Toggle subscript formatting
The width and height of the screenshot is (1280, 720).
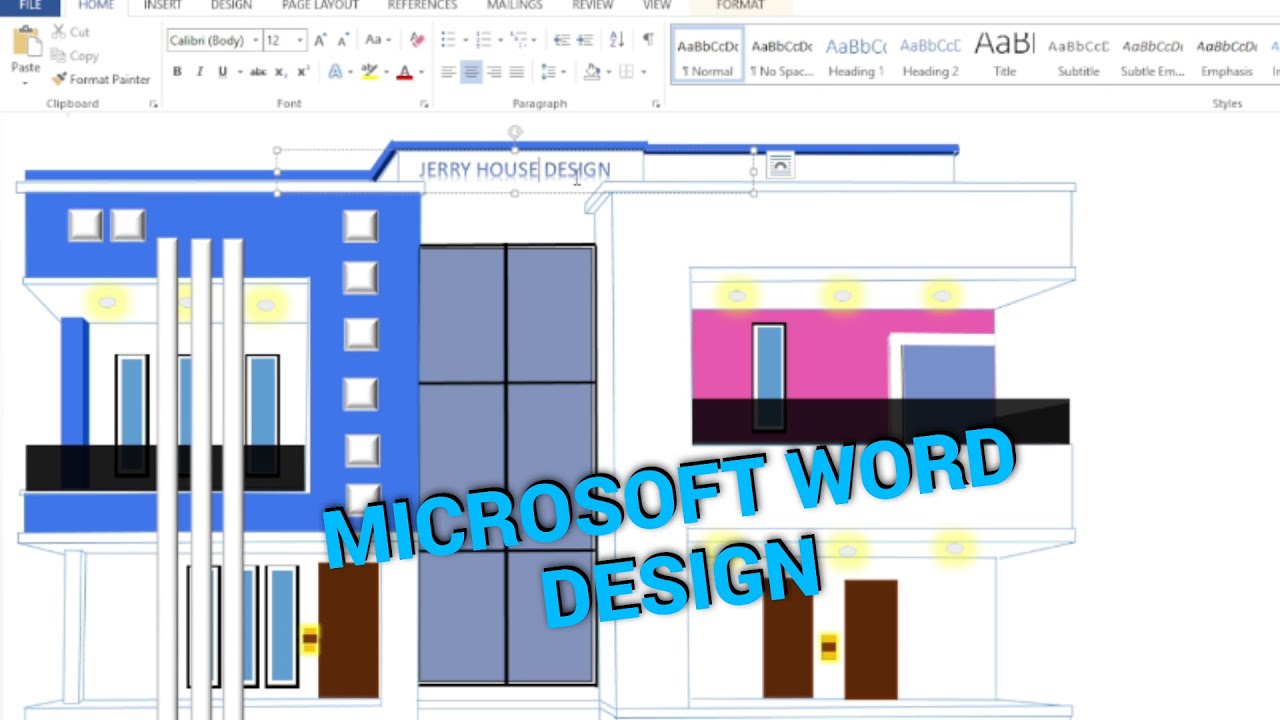(280, 72)
